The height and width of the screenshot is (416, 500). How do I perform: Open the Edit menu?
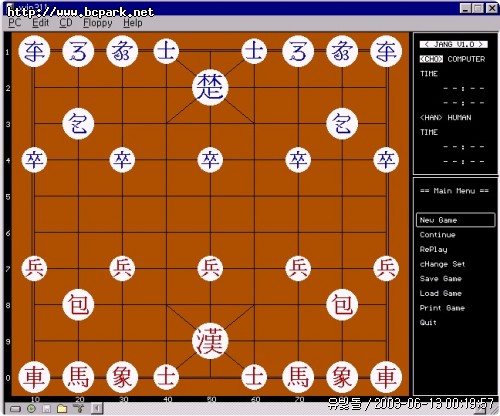coord(40,23)
